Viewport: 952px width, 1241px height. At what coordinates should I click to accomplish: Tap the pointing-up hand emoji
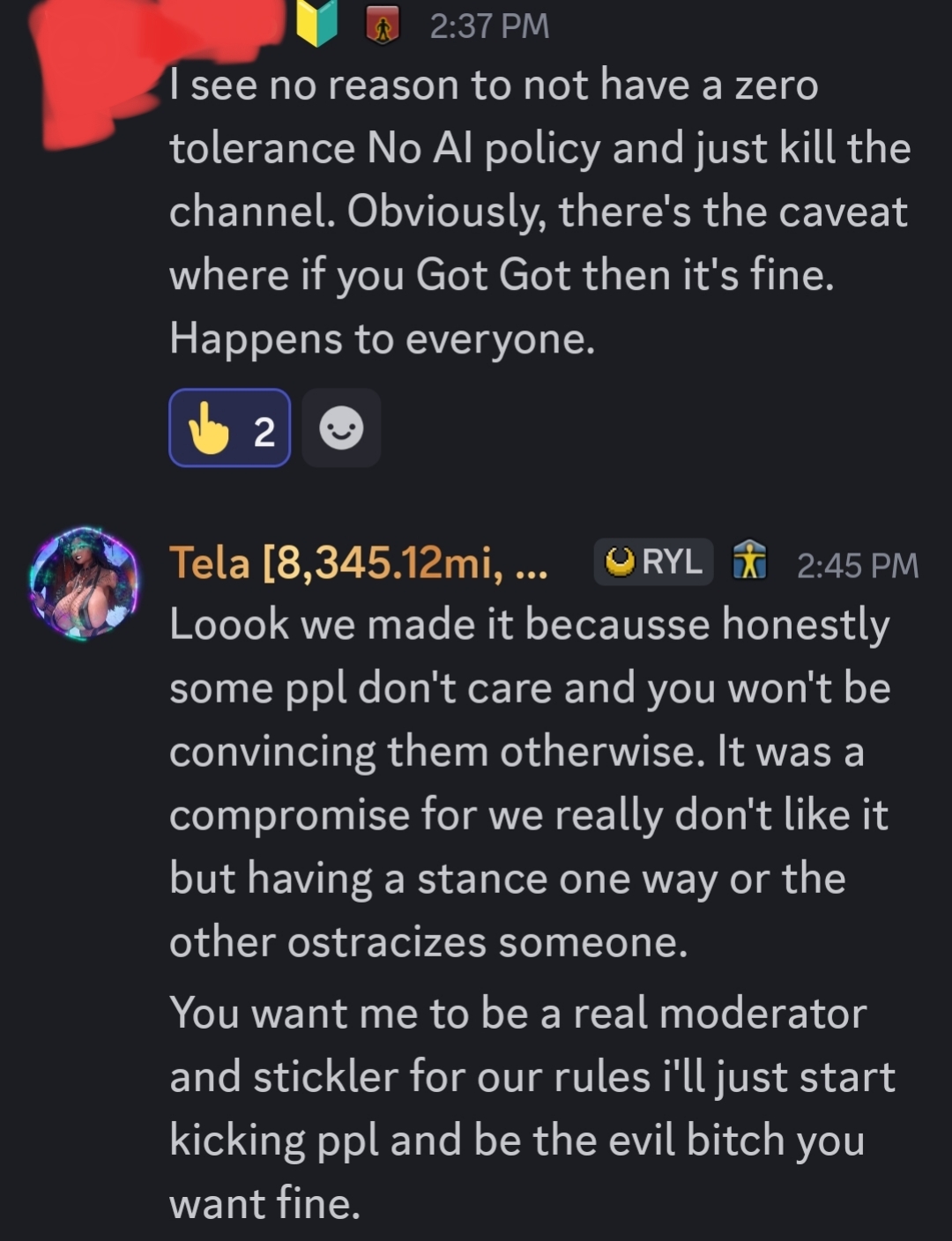click(209, 429)
